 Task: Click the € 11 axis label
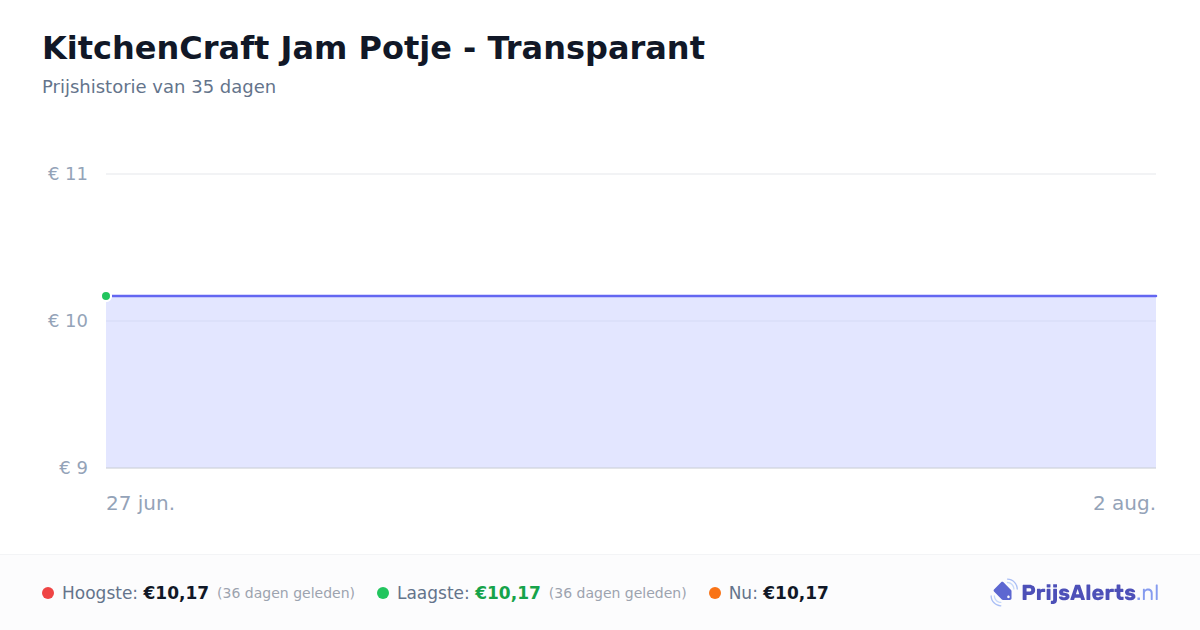67,174
